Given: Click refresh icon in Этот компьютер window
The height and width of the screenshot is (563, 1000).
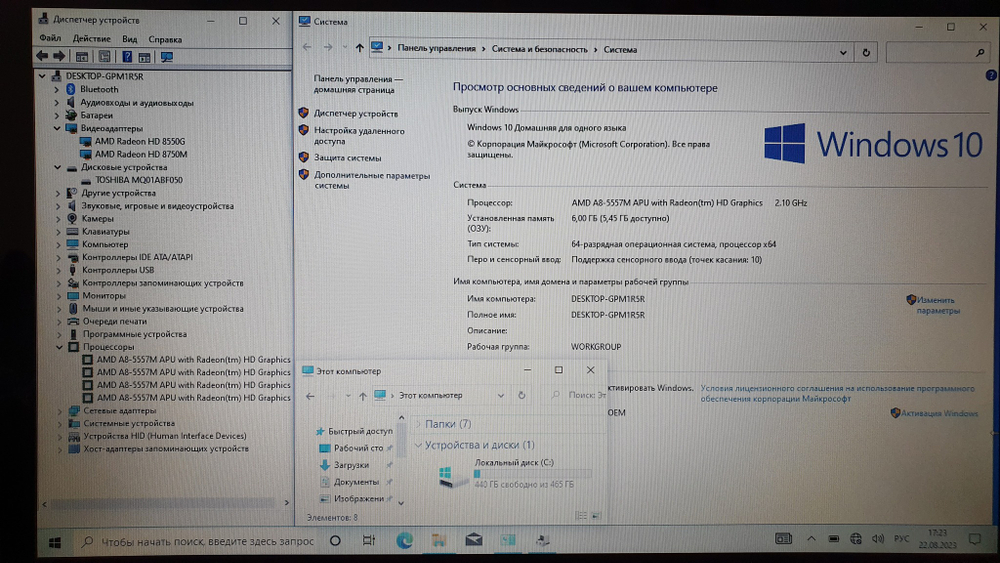Looking at the screenshot, I should (x=522, y=395).
